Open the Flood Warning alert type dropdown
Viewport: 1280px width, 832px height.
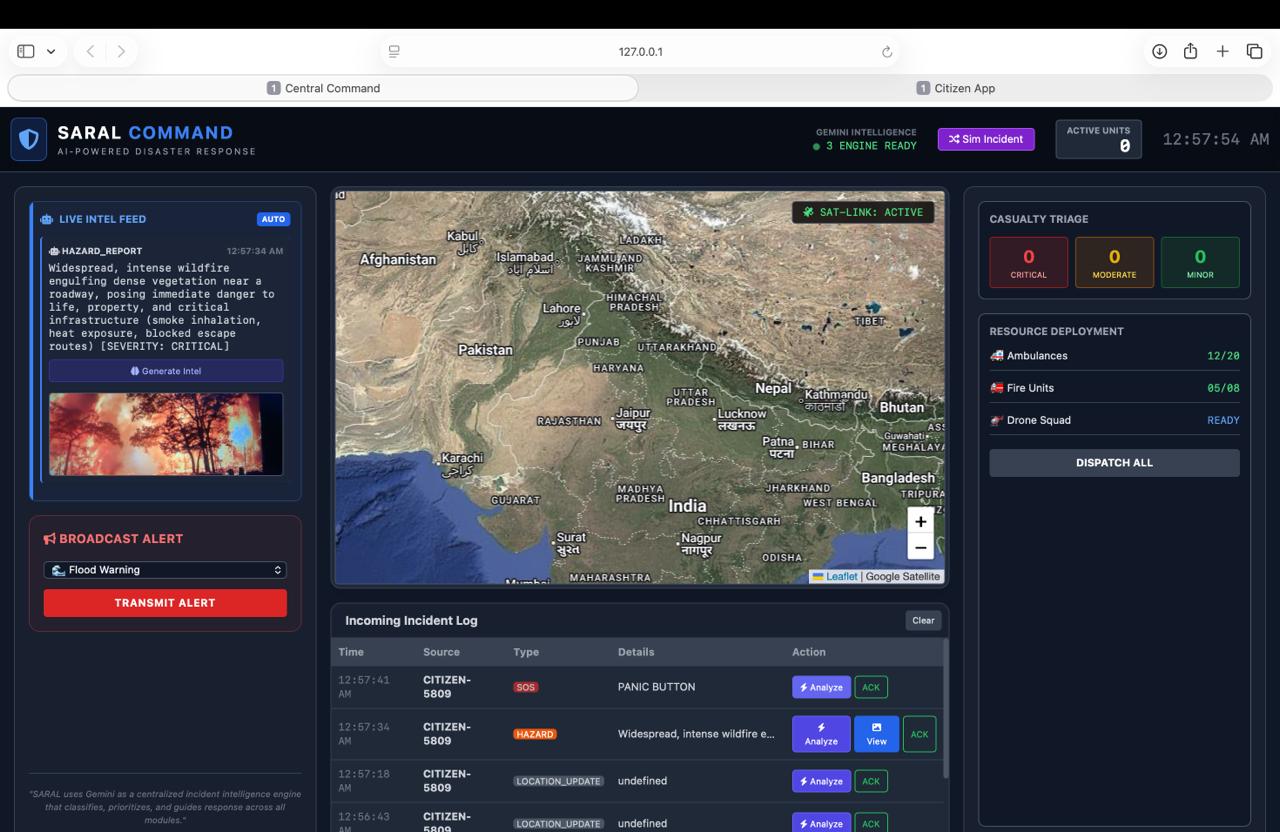pyautogui.click(x=165, y=570)
